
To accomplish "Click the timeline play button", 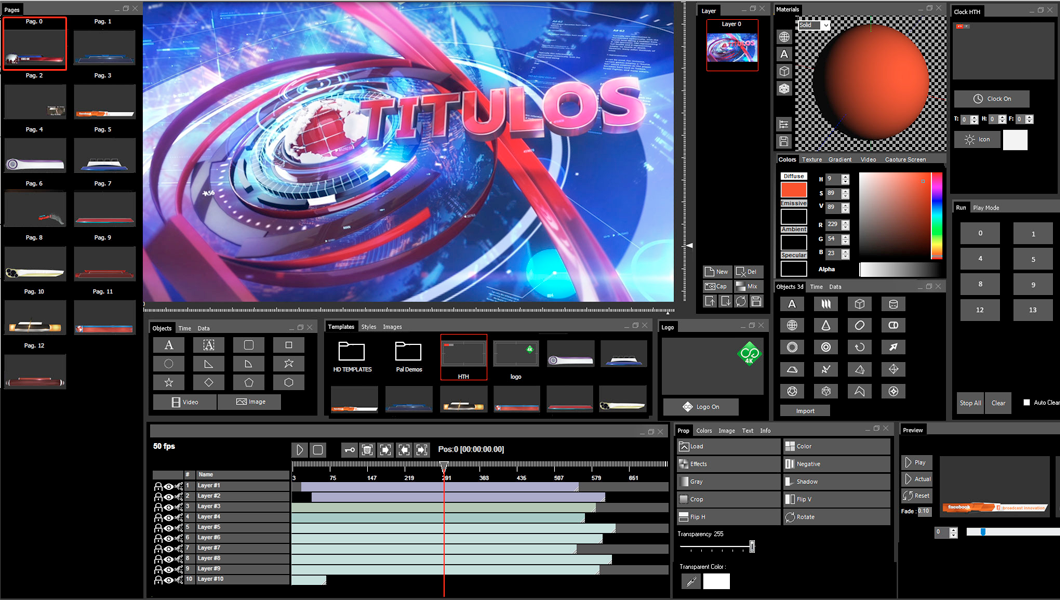I will click(x=299, y=450).
